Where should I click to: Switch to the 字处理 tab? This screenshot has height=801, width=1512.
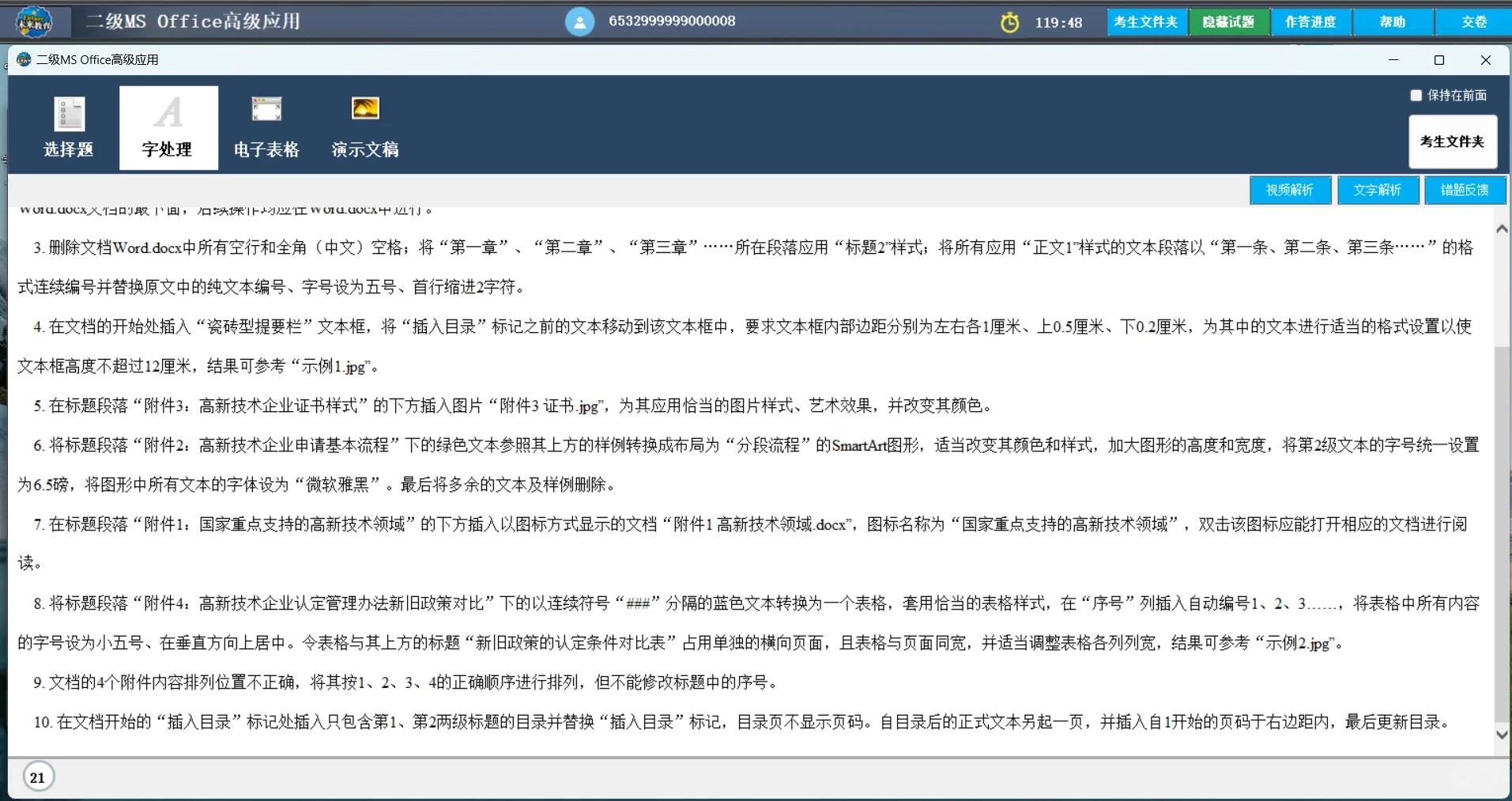[x=168, y=127]
